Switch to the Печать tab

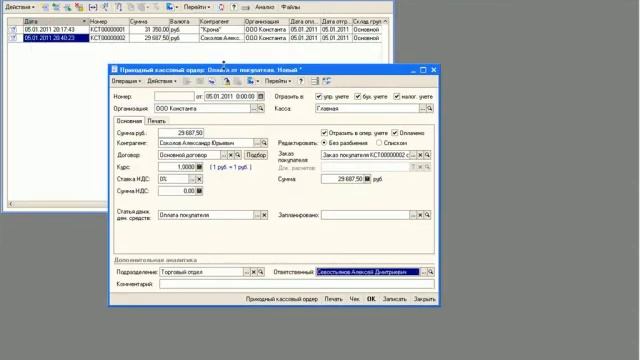[x=156, y=121]
